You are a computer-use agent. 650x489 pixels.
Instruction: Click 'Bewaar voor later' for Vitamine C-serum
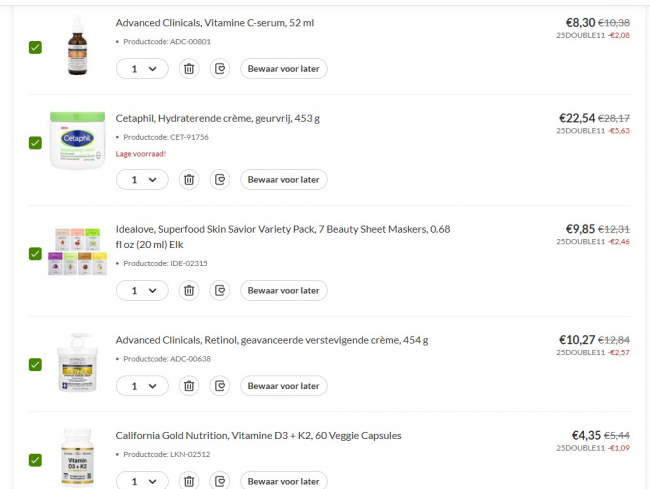[283, 69]
